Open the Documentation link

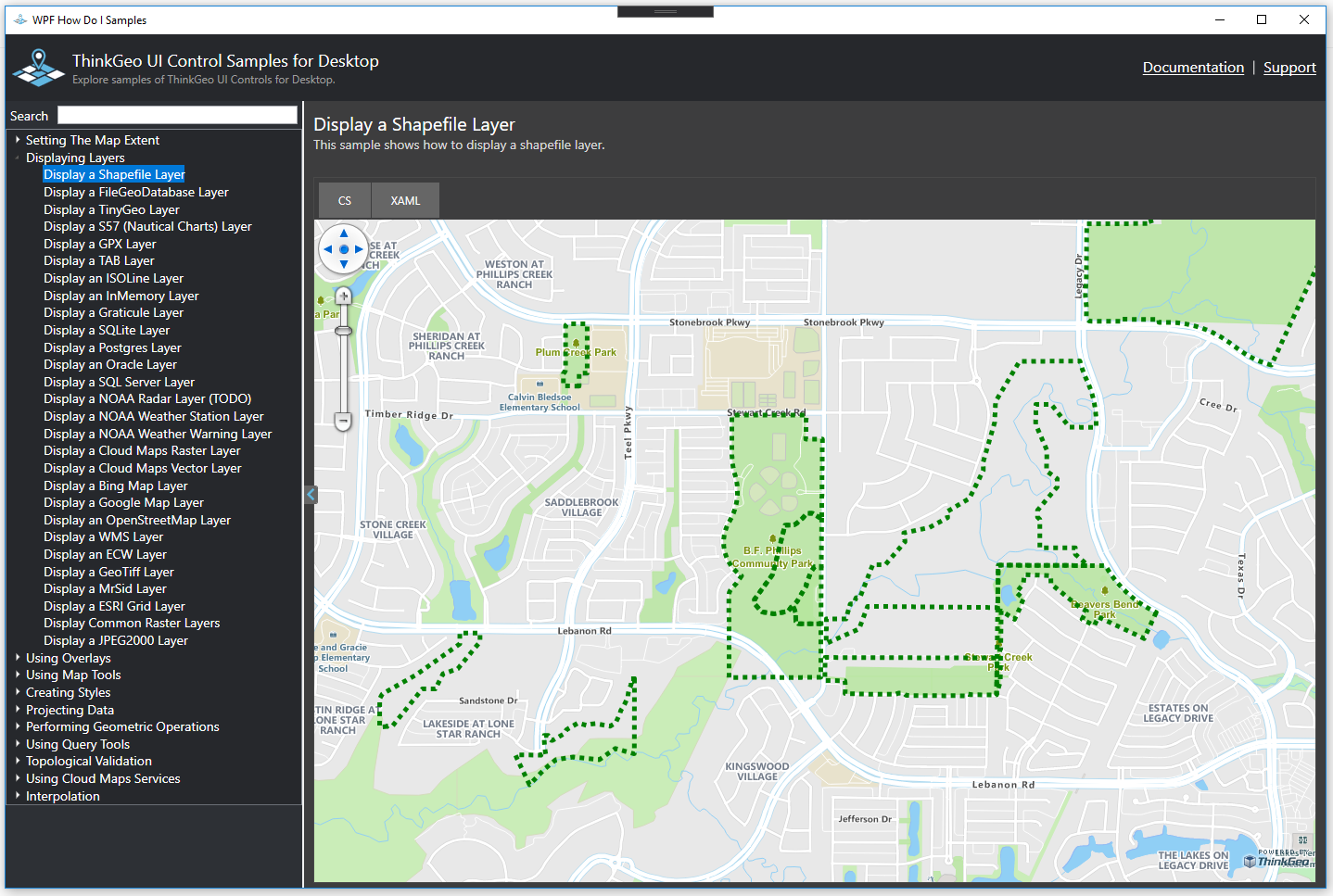pos(1193,68)
